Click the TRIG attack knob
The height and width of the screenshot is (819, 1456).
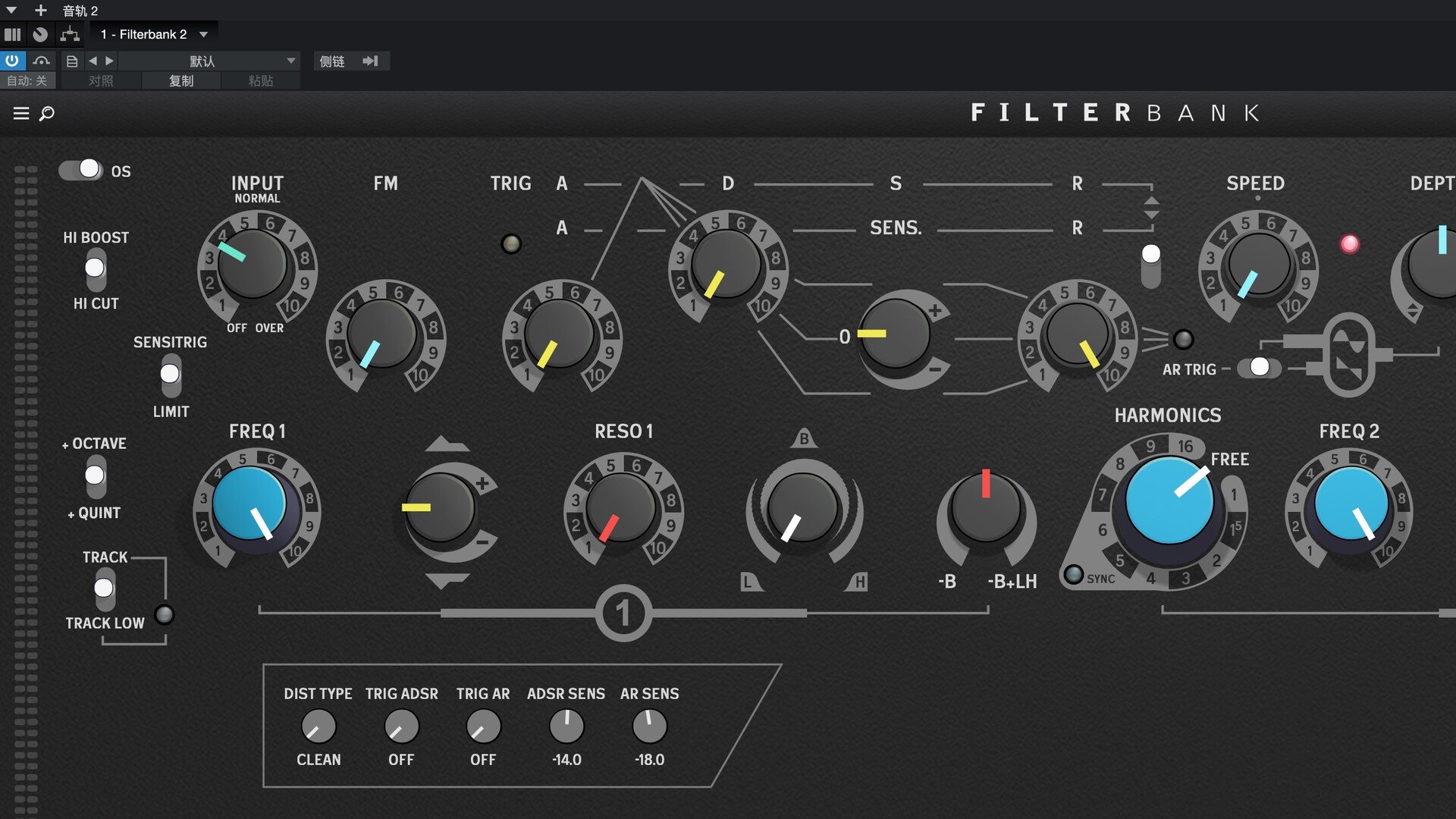click(560, 334)
